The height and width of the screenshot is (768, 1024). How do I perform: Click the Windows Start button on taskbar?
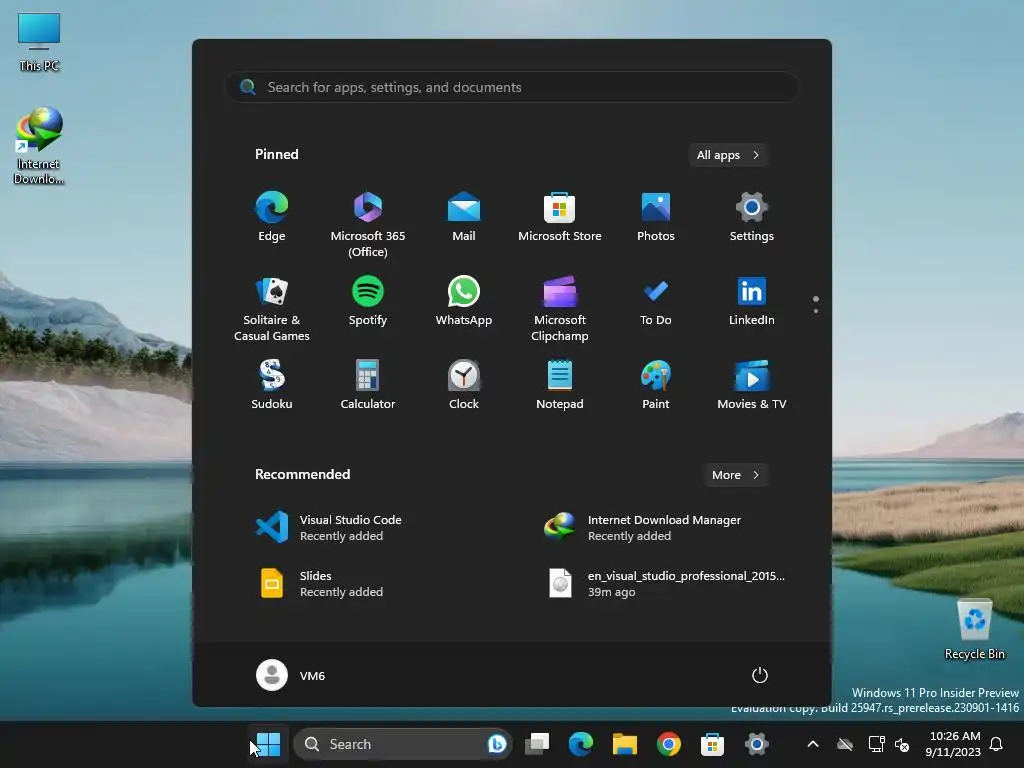268,744
